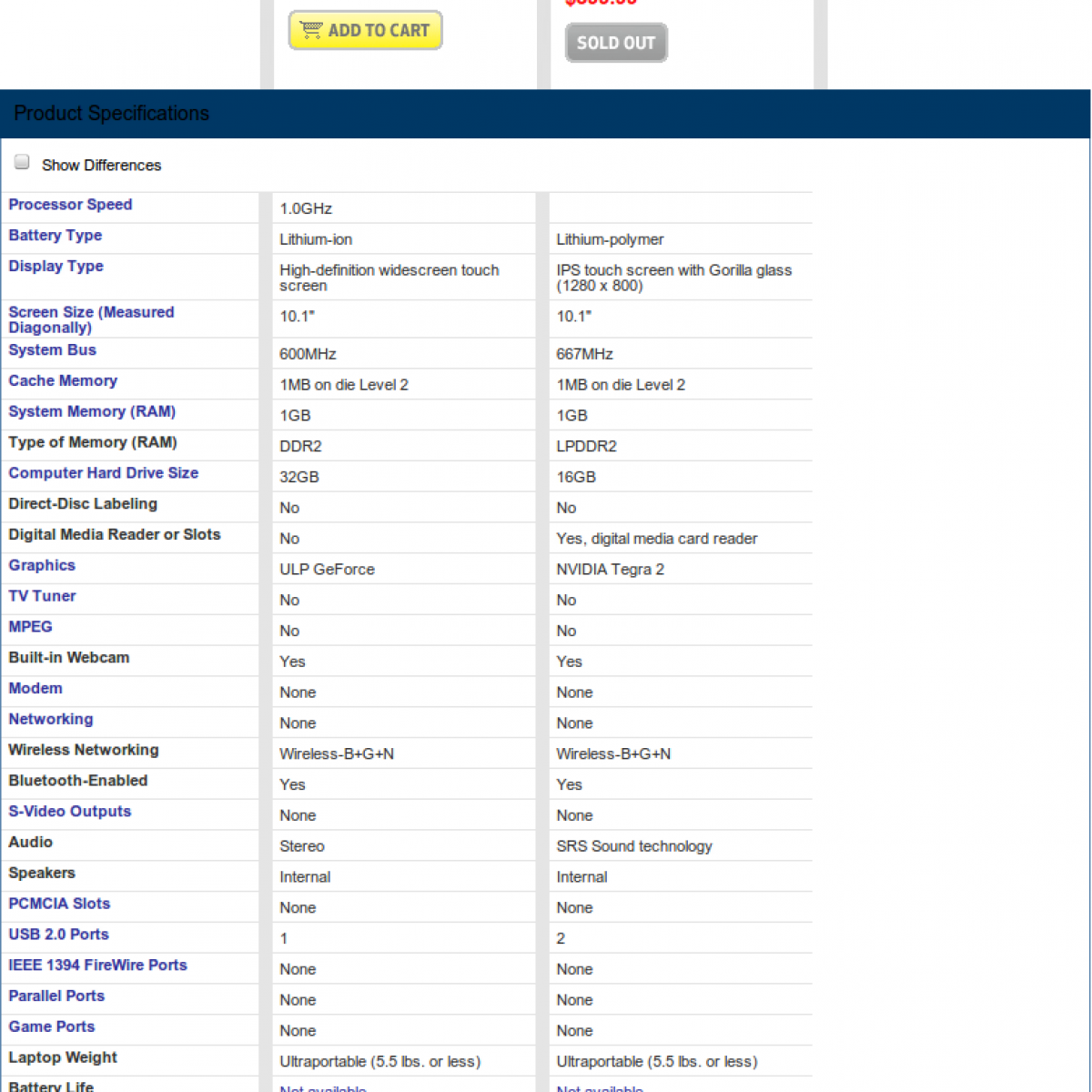Viewport: 1092px width, 1092px height.
Task: Enable the Show Differences checkbox
Action: [x=22, y=163]
